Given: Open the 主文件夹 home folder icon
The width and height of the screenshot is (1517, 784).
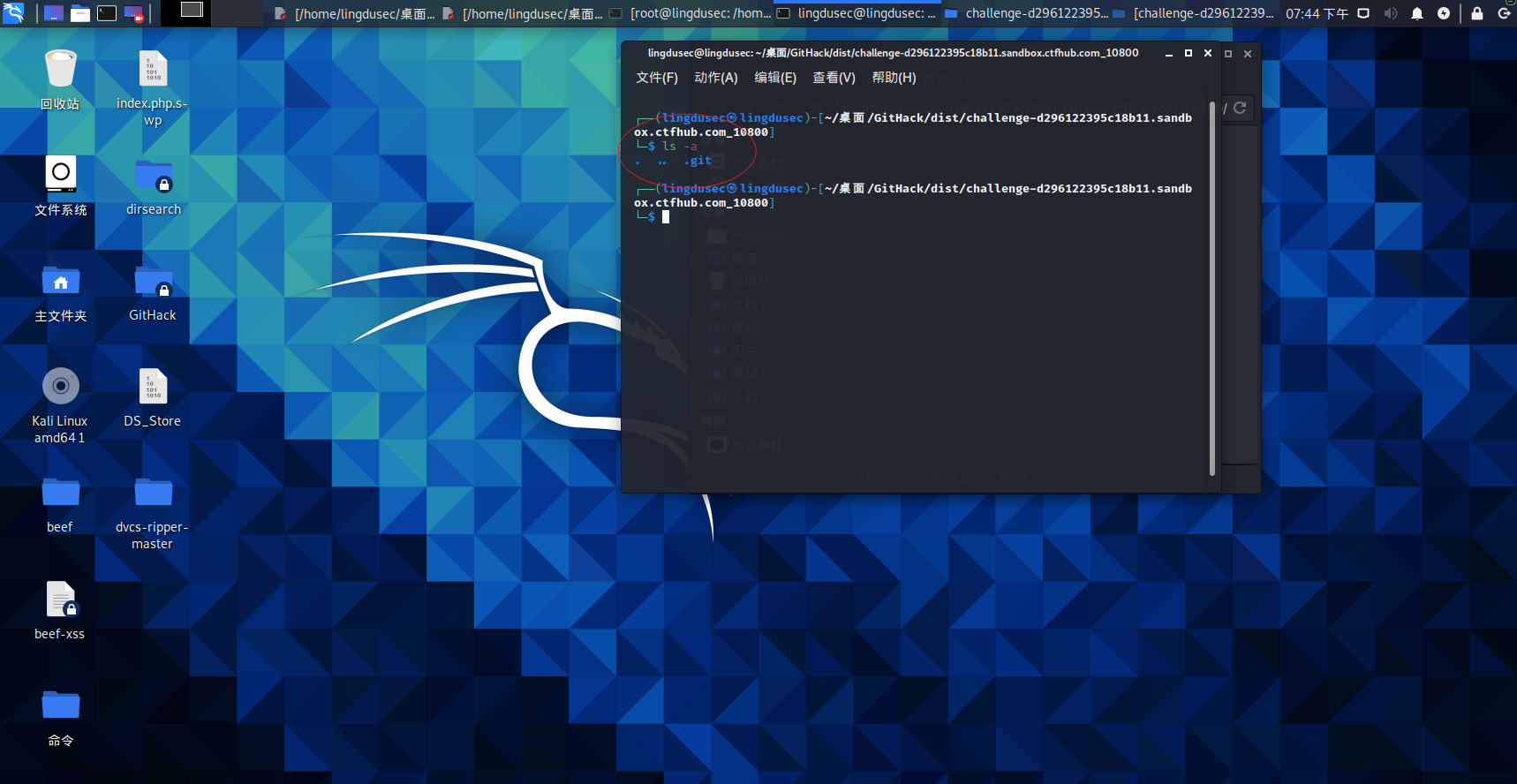Looking at the screenshot, I should [60, 292].
